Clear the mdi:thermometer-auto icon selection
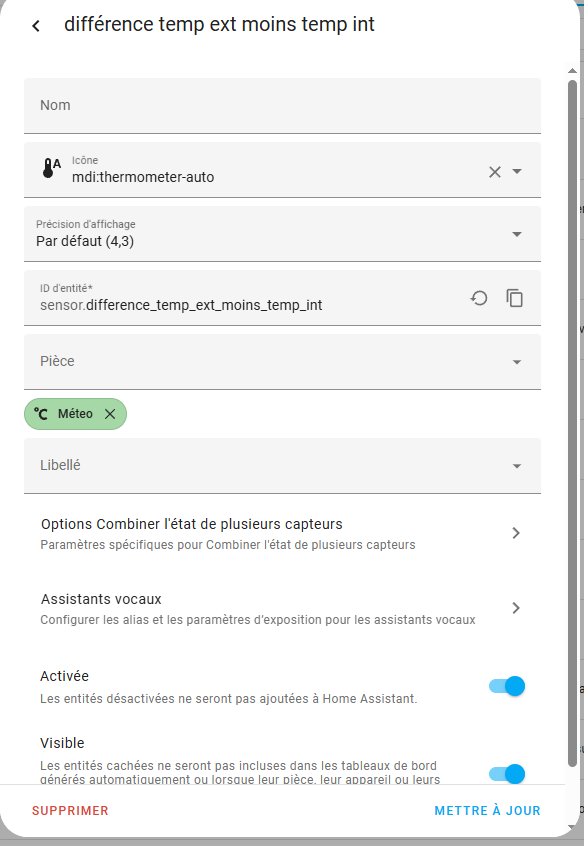The image size is (584, 846). 494,172
